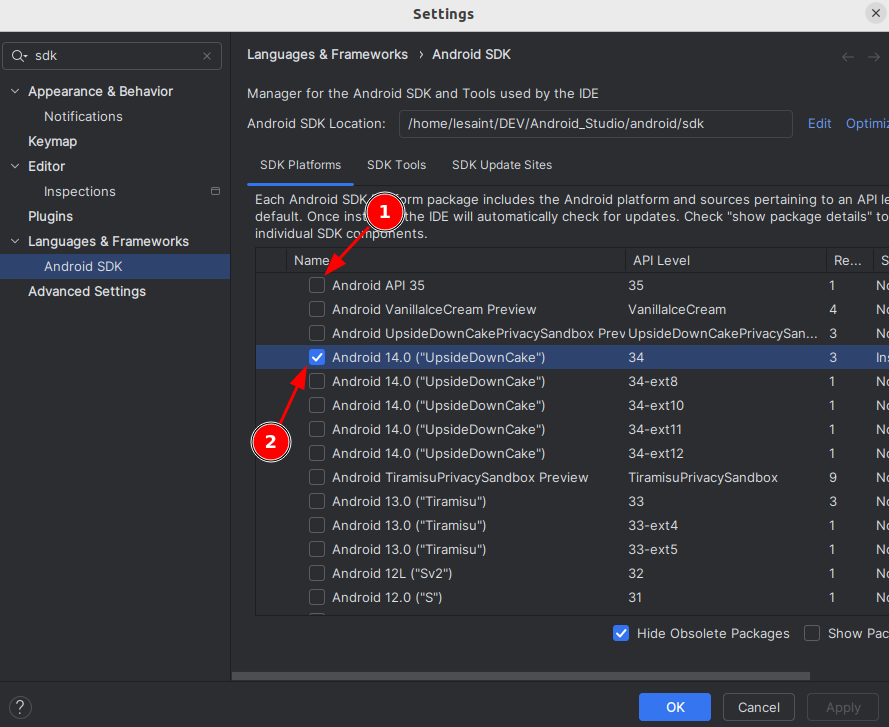Check Android 12.0 S checkbox
The width and height of the screenshot is (889, 727).
click(x=317, y=597)
